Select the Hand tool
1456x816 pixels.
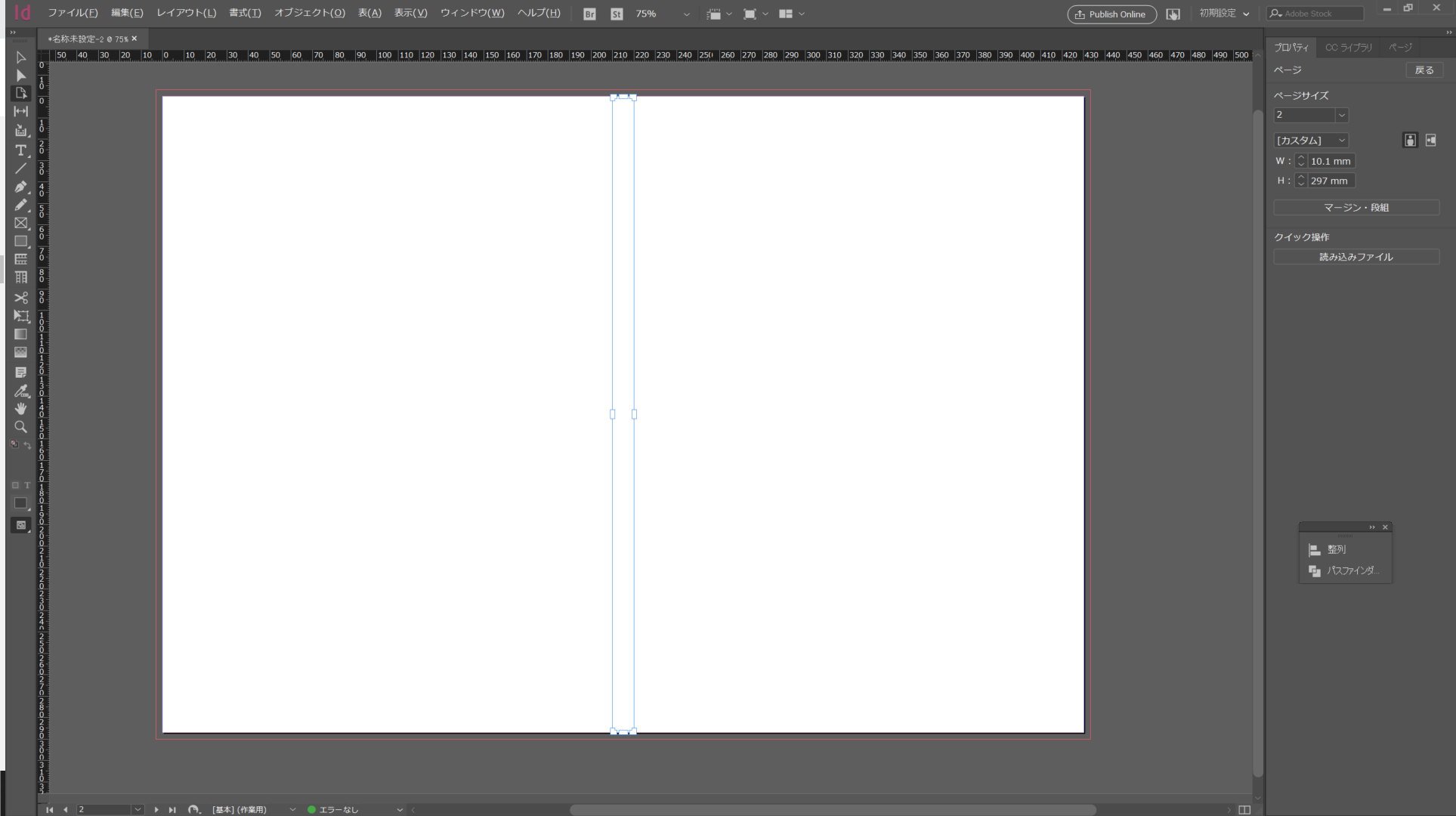coord(20,409)
